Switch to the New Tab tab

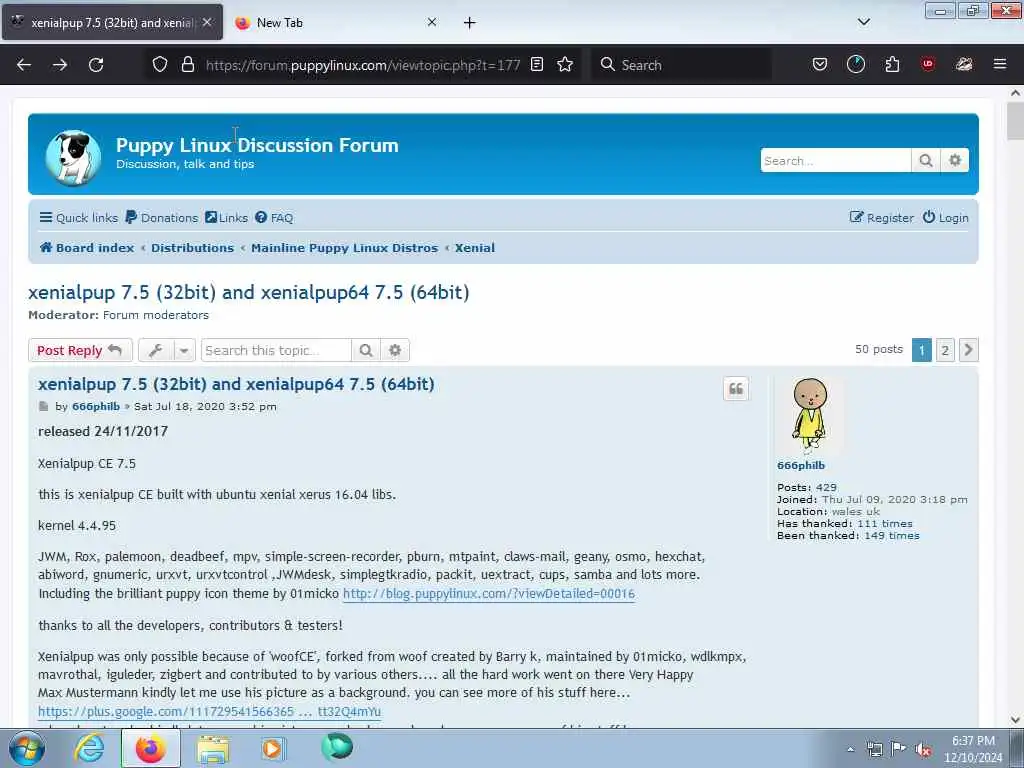click(334, 23)
